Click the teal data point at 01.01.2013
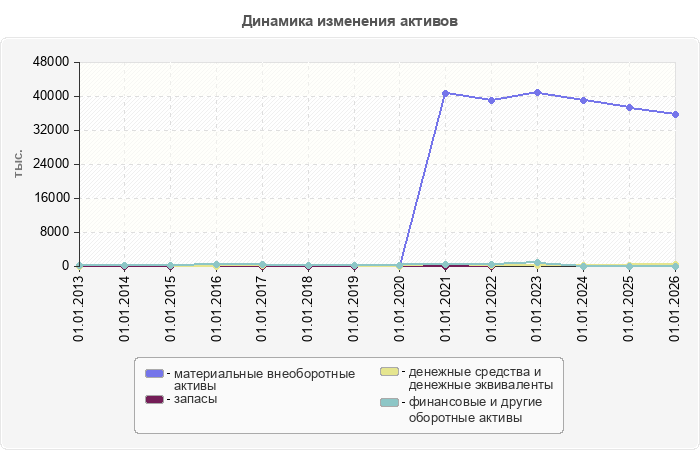 click(x=79, y=266)
